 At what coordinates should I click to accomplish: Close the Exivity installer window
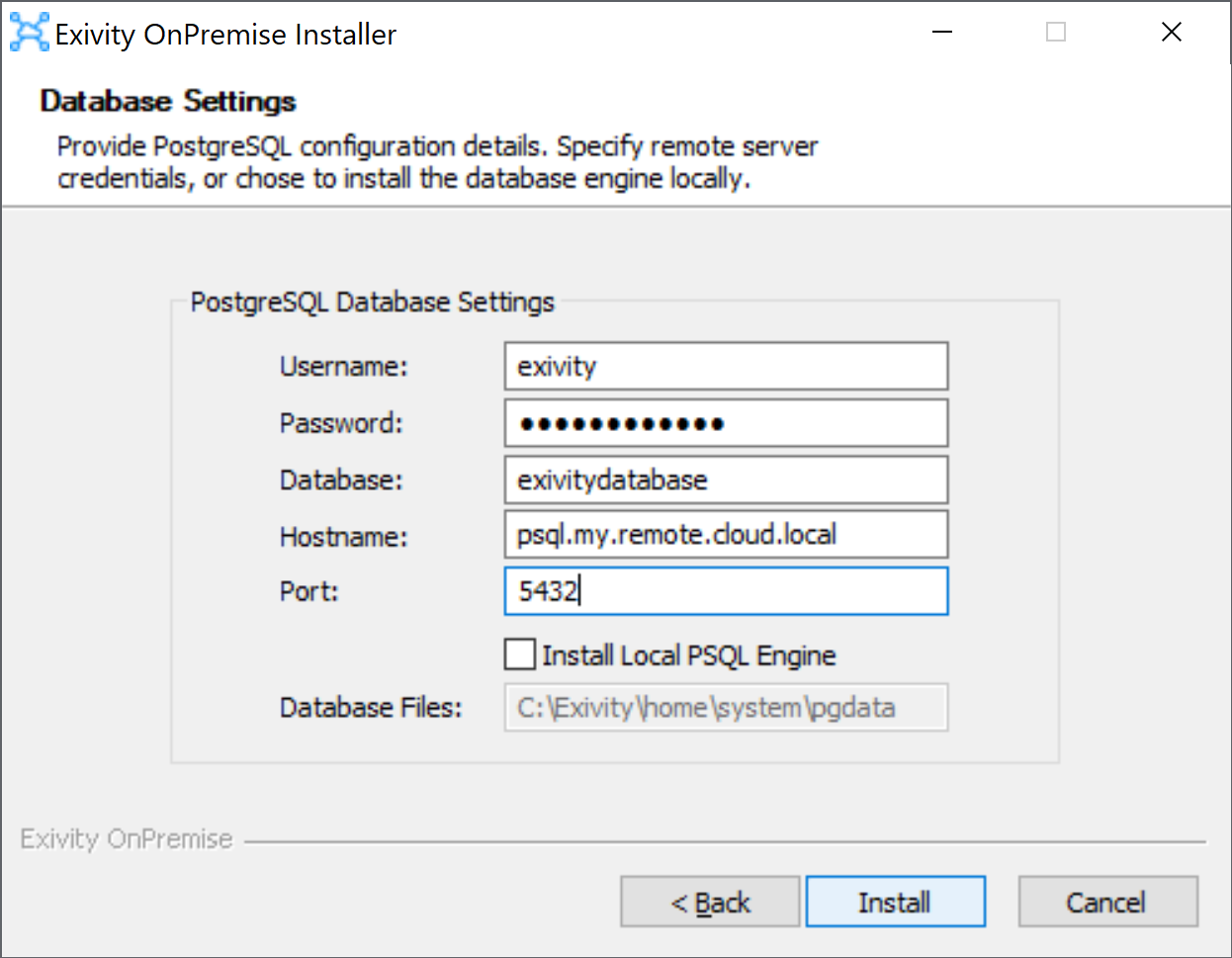(x=1172, y=33)
